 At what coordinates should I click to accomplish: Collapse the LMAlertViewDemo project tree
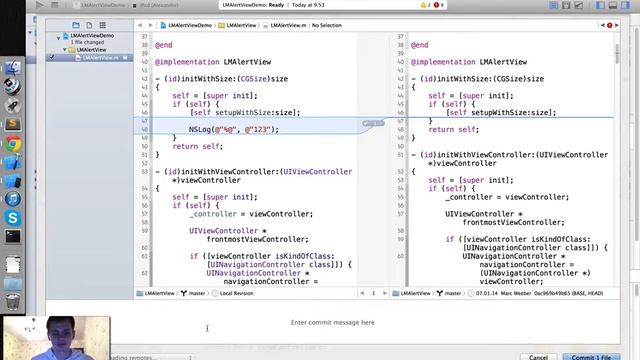pos(58,37)
